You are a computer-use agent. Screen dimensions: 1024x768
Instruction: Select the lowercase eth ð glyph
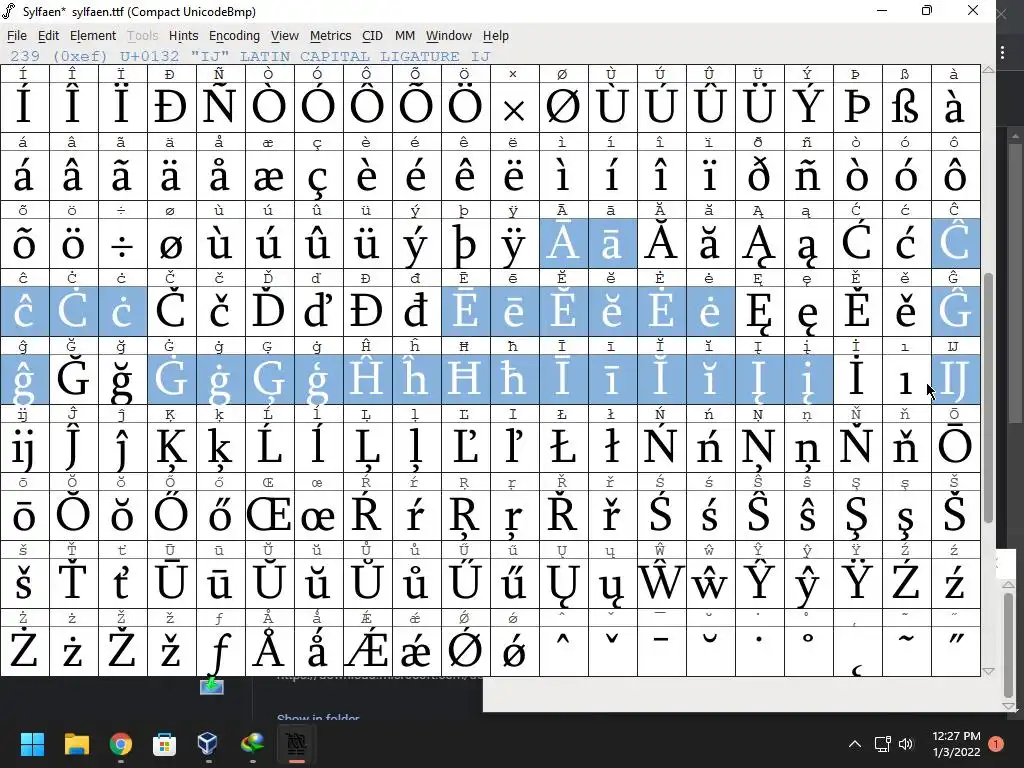click(x=760, y=175)
